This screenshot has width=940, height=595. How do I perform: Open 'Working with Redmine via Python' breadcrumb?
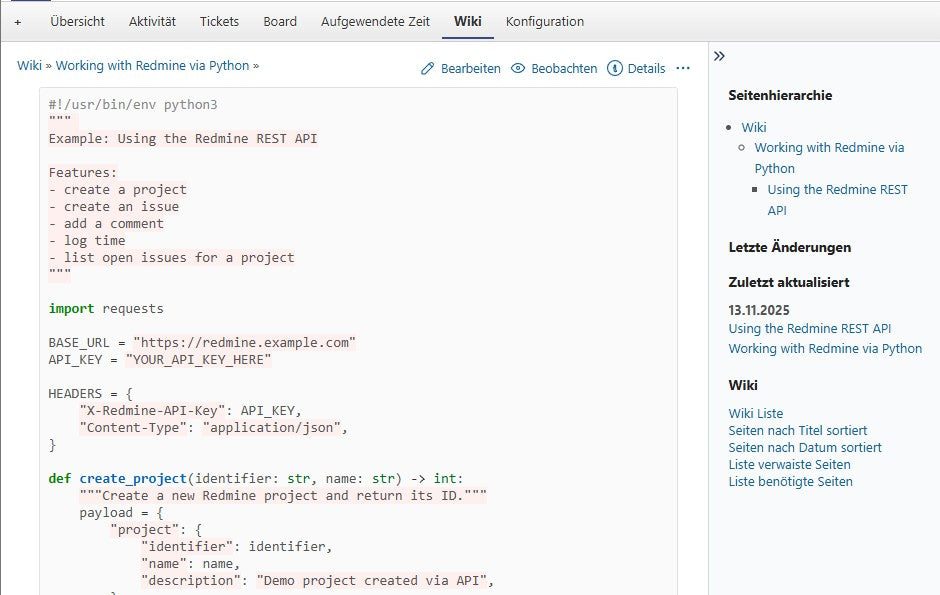[152, 66]
